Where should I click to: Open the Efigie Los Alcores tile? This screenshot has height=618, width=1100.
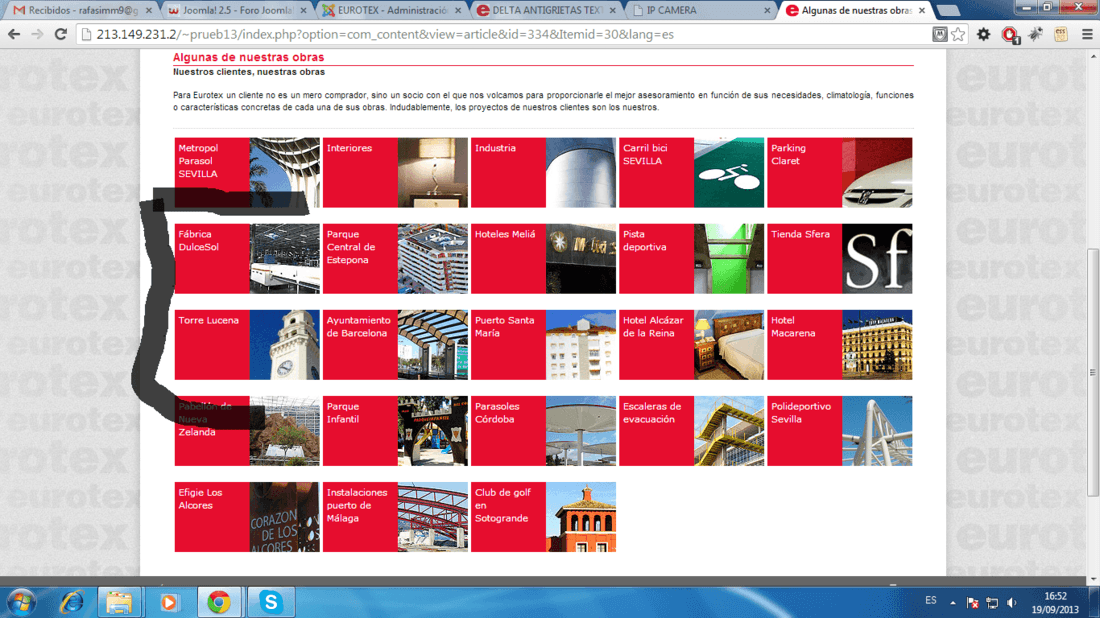tap(247, 517)
